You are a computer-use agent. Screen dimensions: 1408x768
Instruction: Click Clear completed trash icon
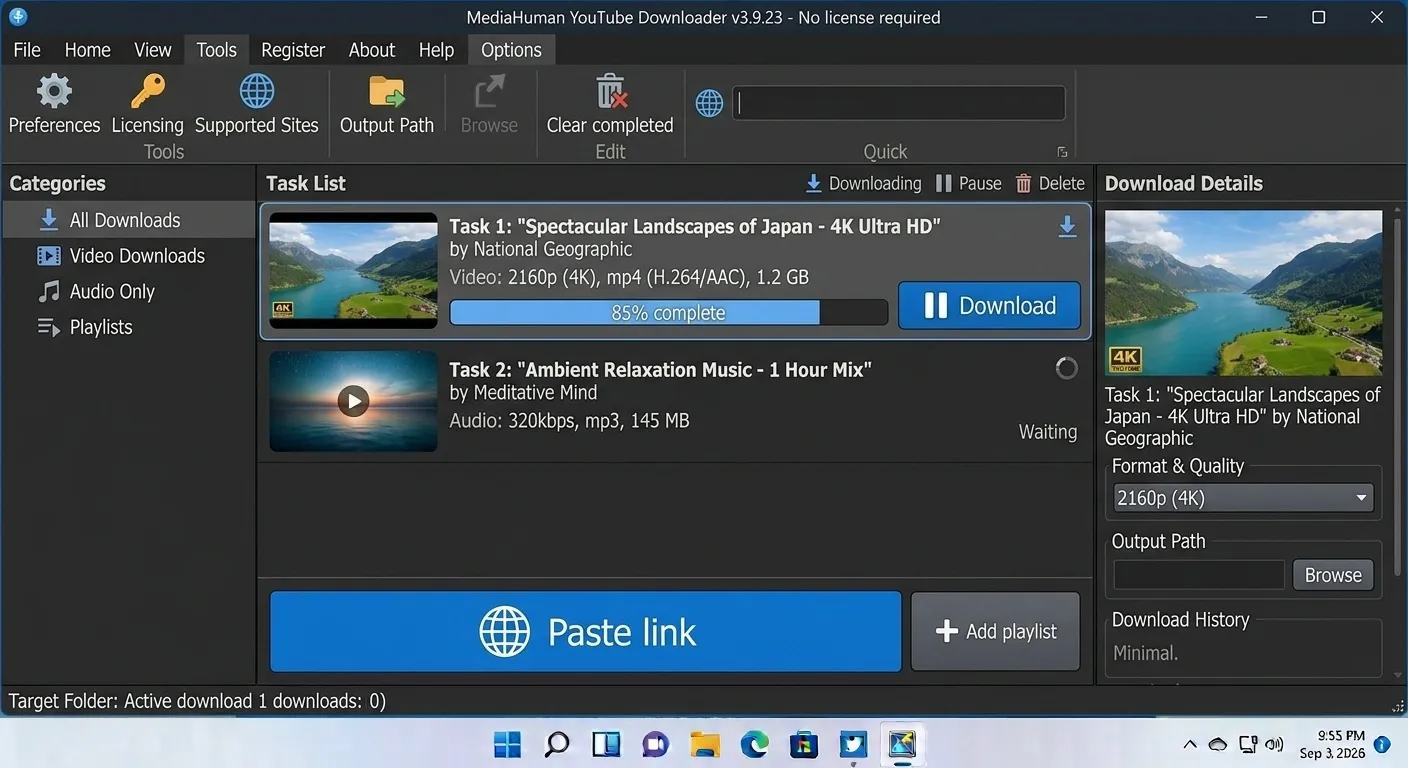coord(610,92)
